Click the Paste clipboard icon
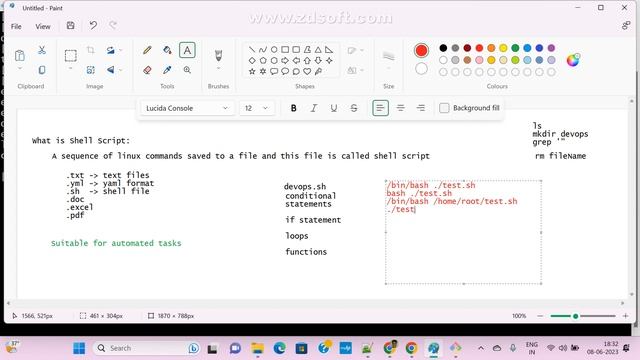Viewport: 640px width, 360px height. click(20, 55)
